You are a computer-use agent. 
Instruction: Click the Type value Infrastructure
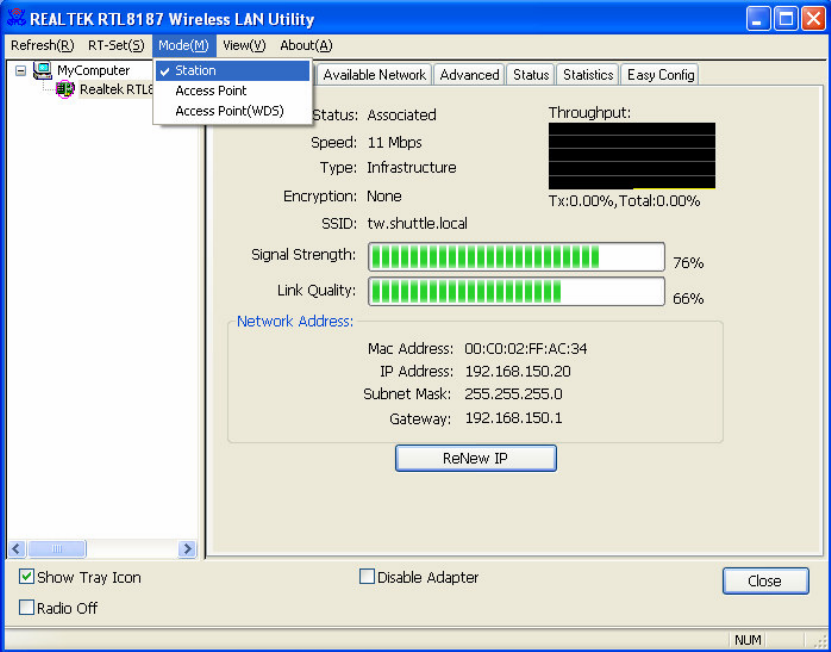(411, 168)
